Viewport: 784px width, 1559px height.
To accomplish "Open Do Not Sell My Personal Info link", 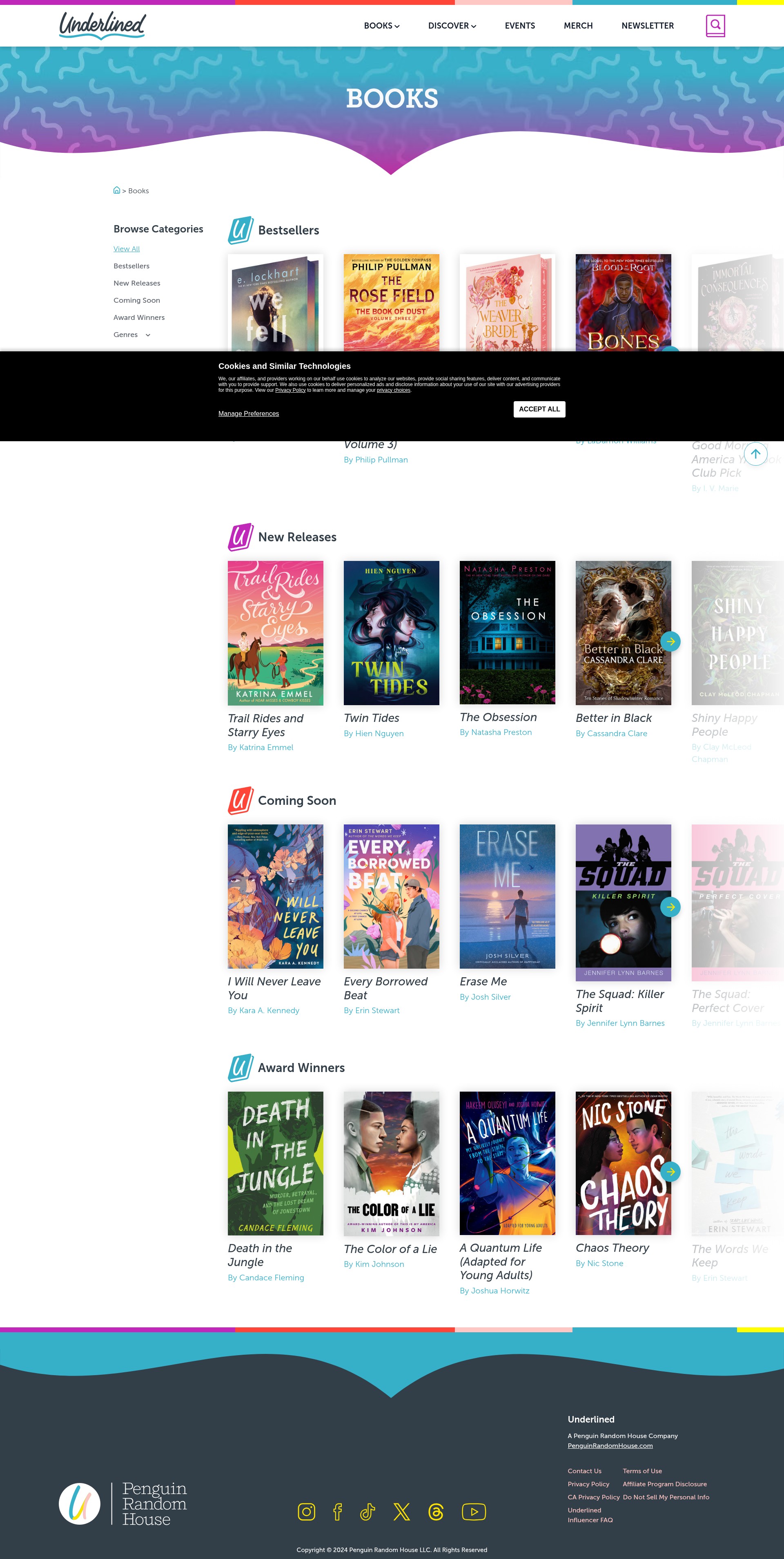I will coord(666,1497).
